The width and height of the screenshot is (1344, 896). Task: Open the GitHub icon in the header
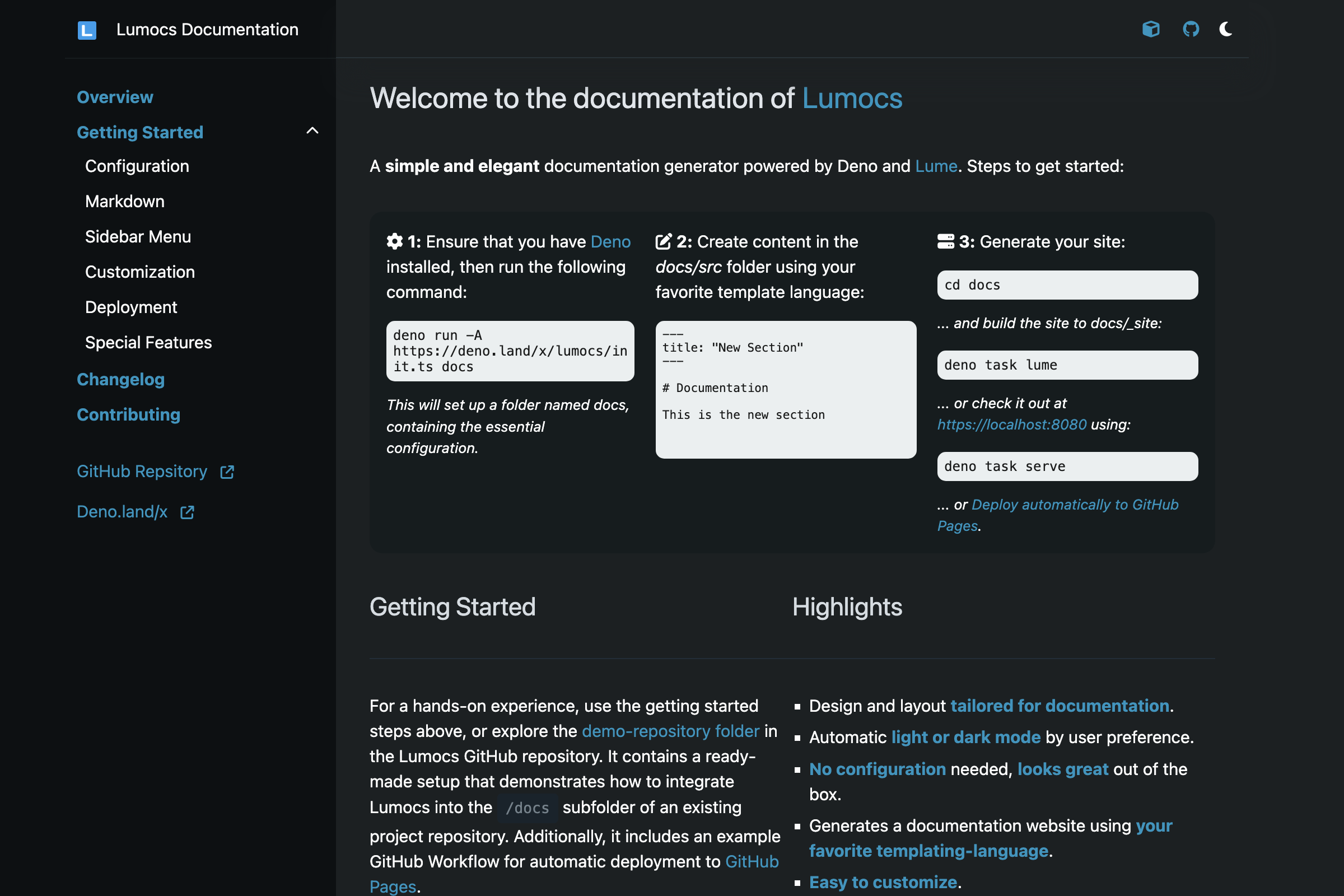(x=1191, y=29)
